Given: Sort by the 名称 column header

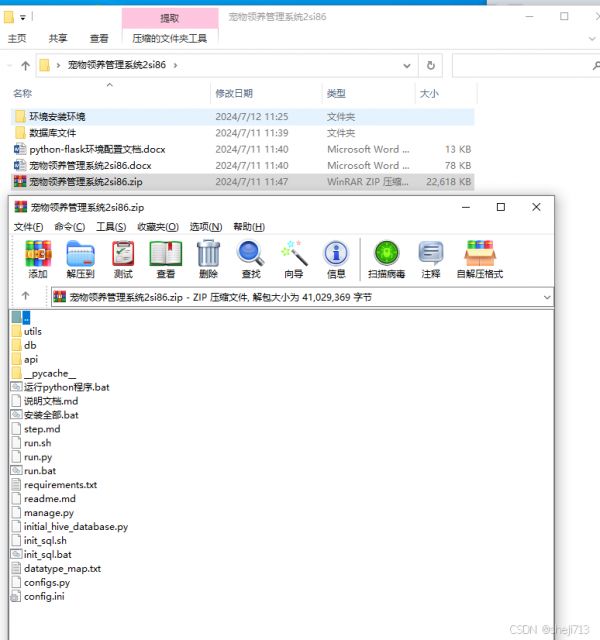Looking at the screenshot, I should coord(22,93).
